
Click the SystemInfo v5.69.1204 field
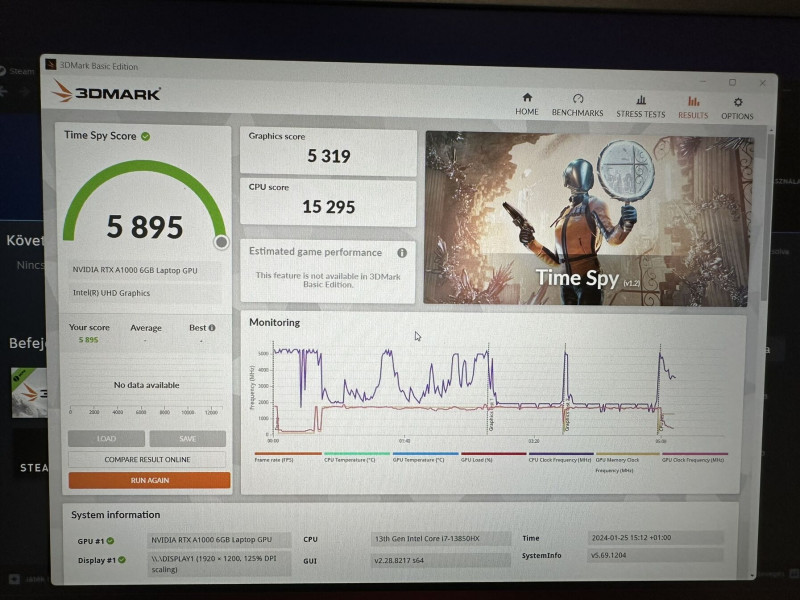click(655, 555)
